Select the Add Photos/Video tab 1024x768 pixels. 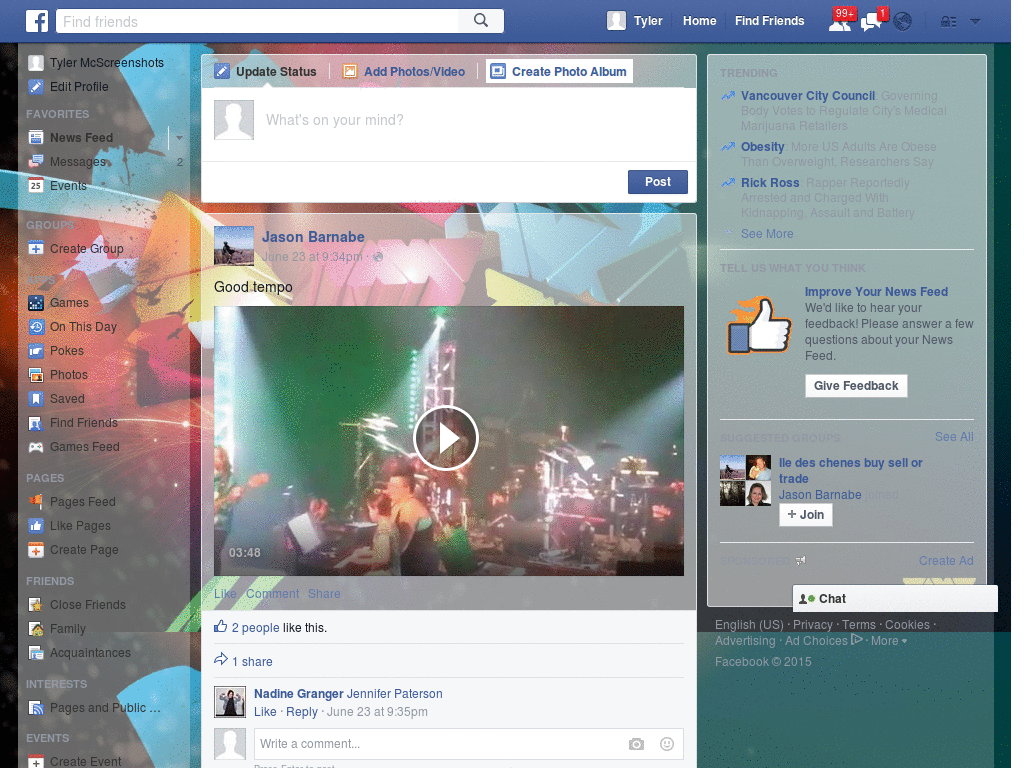[405, 72]
